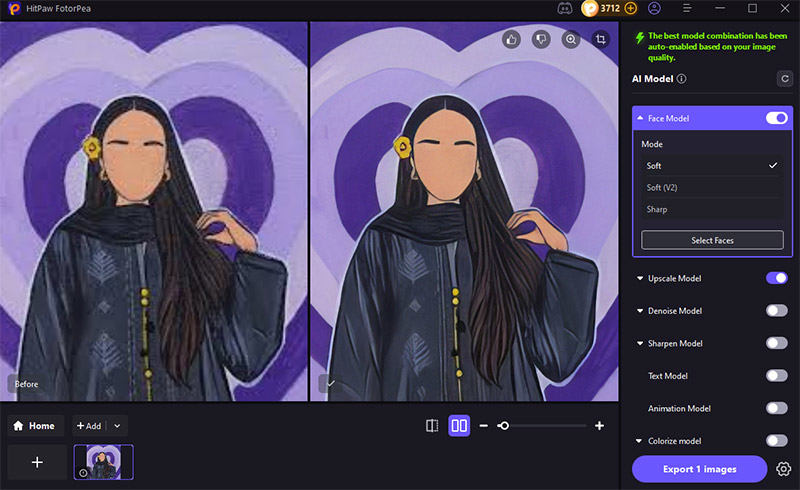Expand the Sharpen Model section arrow
Image resolution: width=800 pixels, height=490 pixels.
[x=640, y=344]
